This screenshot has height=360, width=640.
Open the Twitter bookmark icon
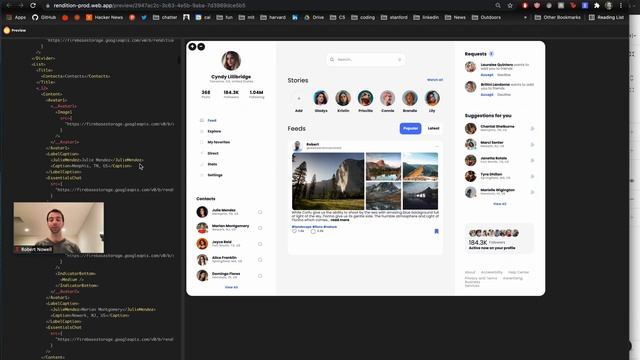point(144,18)
